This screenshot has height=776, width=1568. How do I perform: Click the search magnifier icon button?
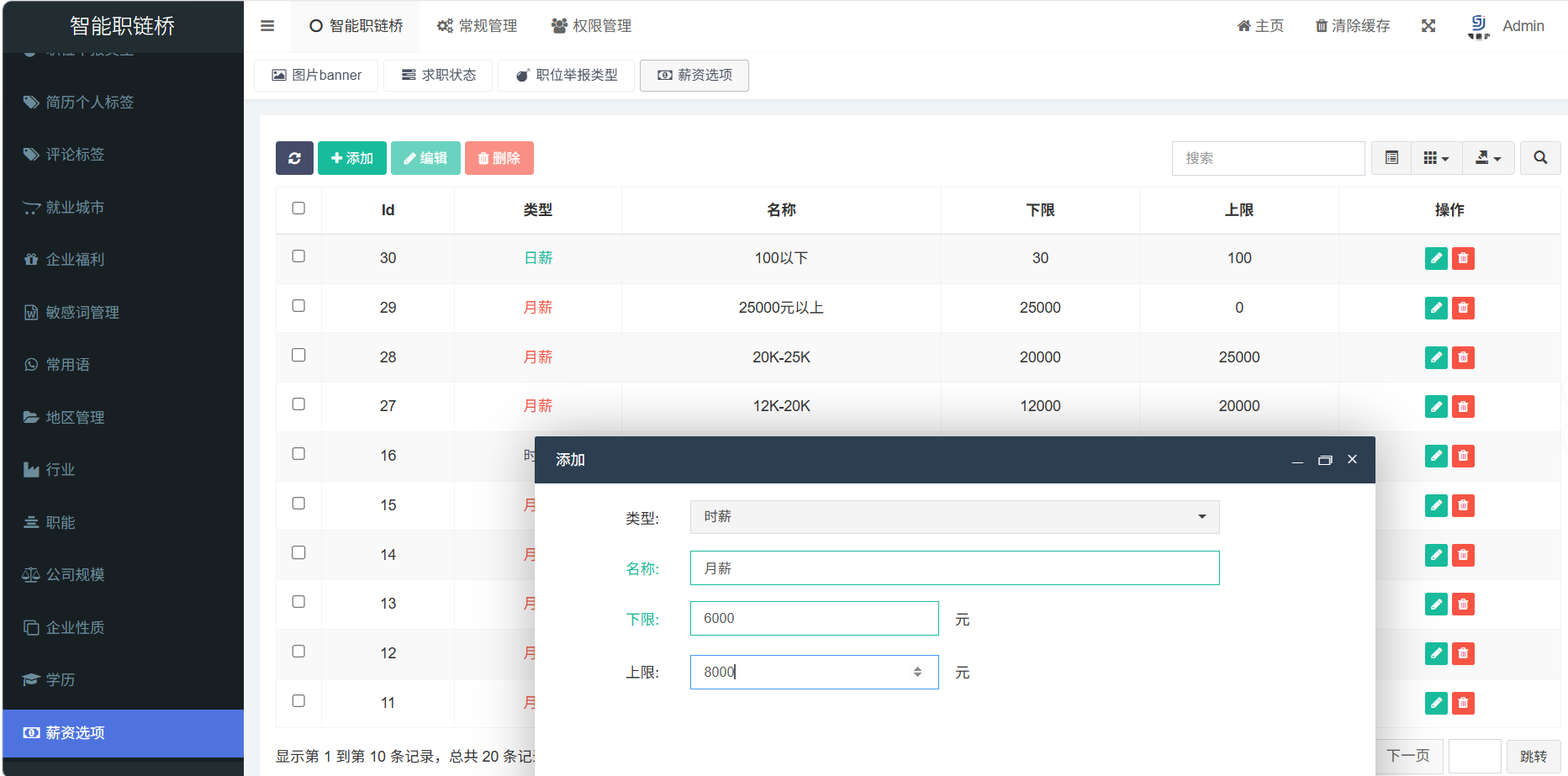click(1539, 158)
